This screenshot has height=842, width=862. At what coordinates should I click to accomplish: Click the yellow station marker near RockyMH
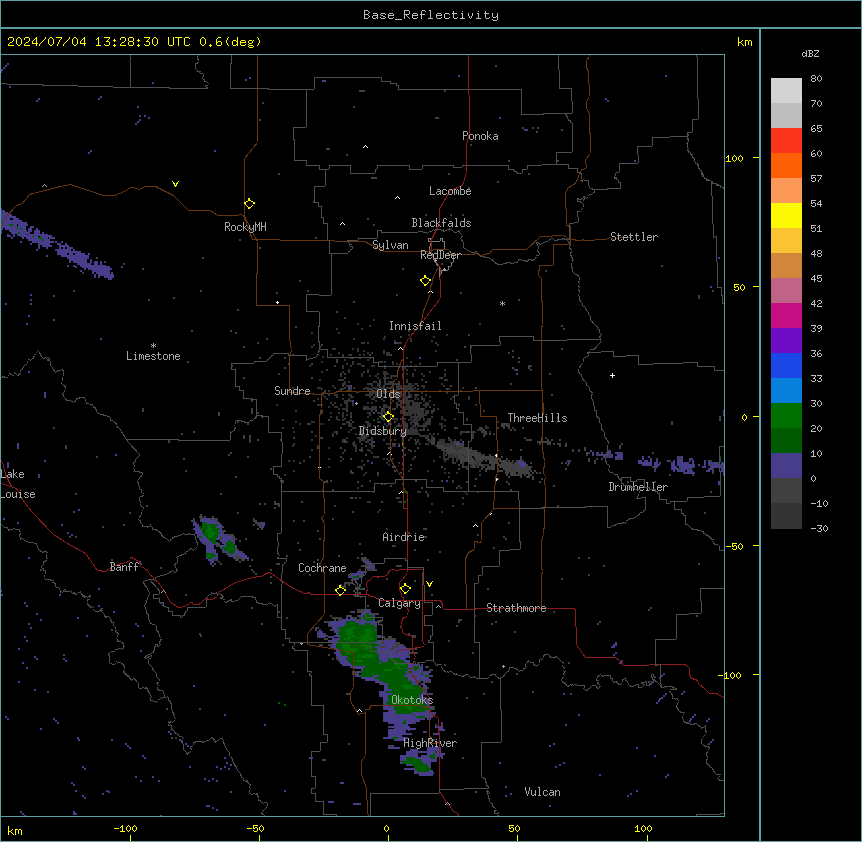click(x=249, y=204)
